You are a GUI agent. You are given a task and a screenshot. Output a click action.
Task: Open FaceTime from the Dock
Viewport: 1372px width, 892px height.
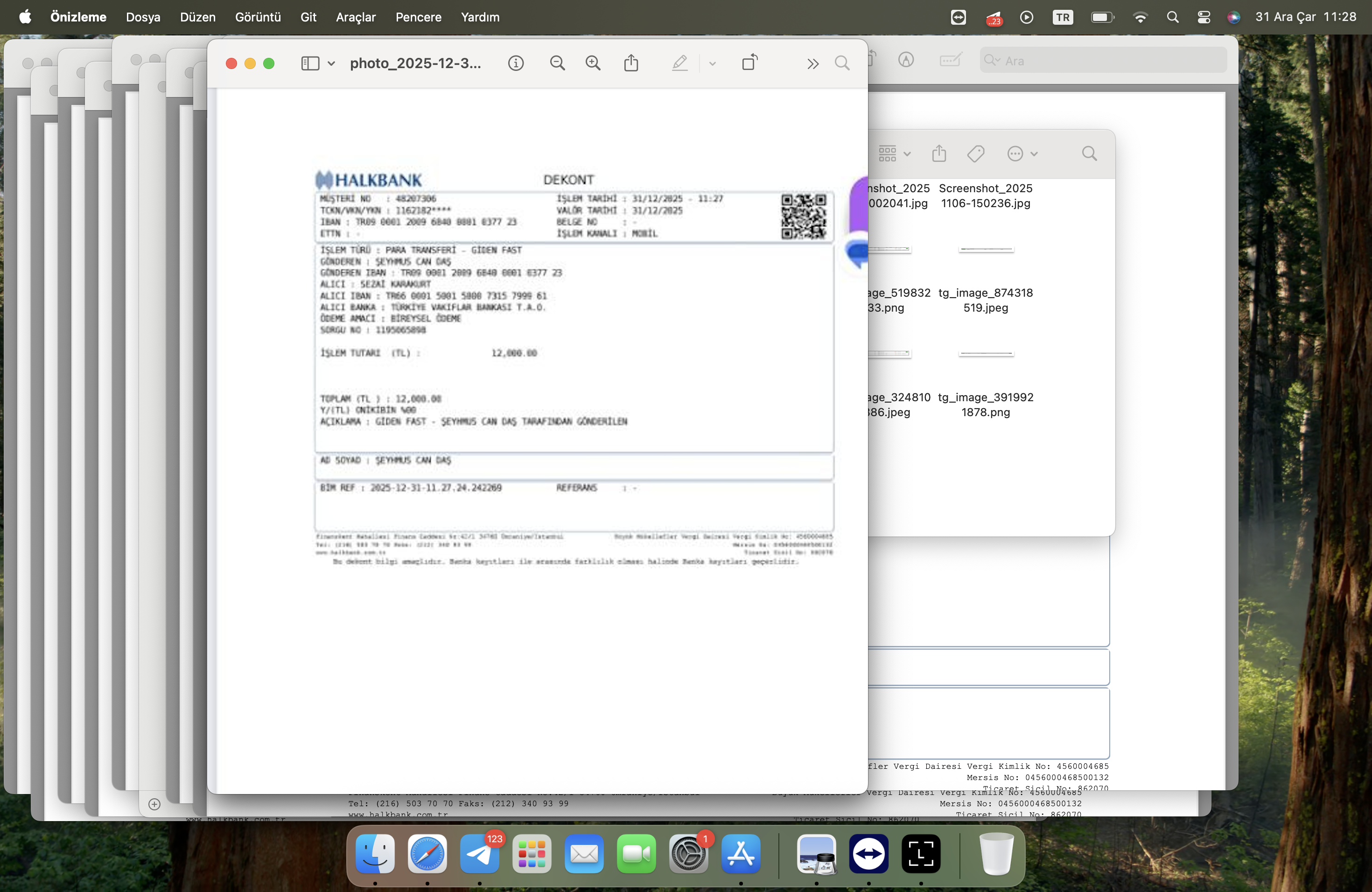pyautogui.click(x=637, y=853)
